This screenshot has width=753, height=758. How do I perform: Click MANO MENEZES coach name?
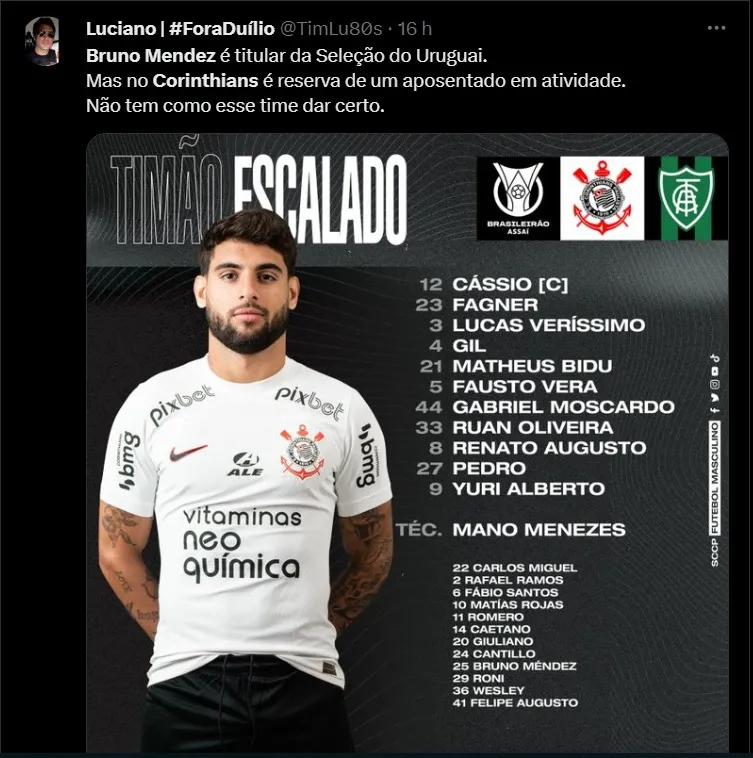point(539,530)
